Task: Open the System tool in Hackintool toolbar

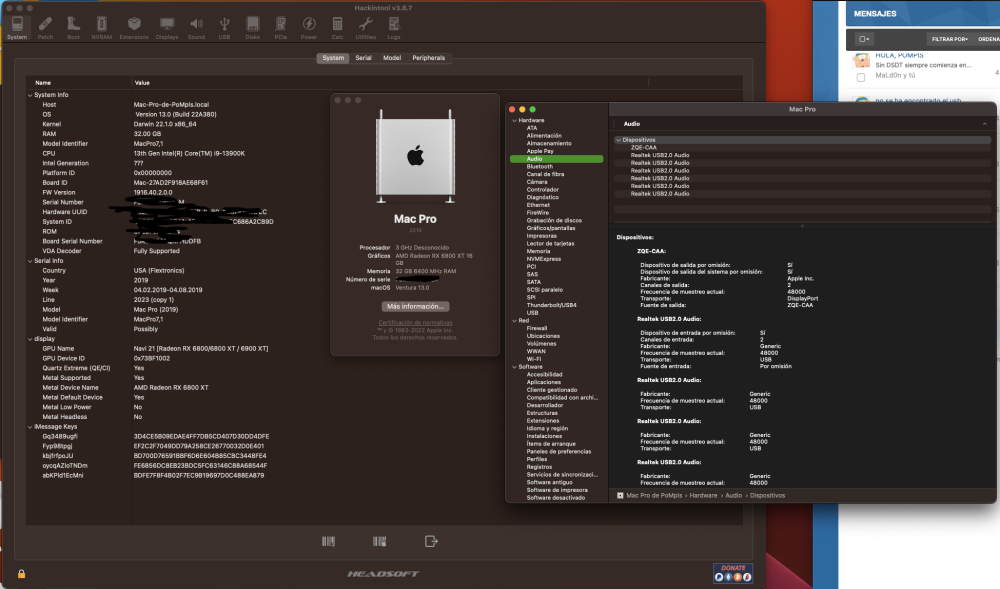Action: point(17,28)
